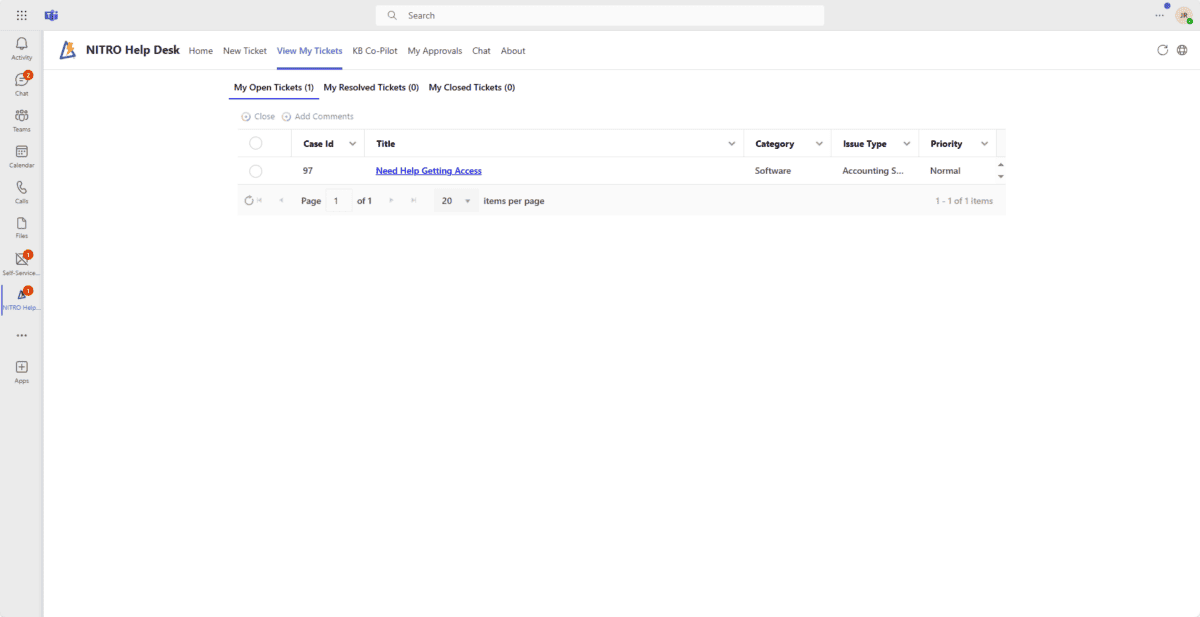Select the Teams icon in sidebar

pyautogui.click(x=21, y=117)
